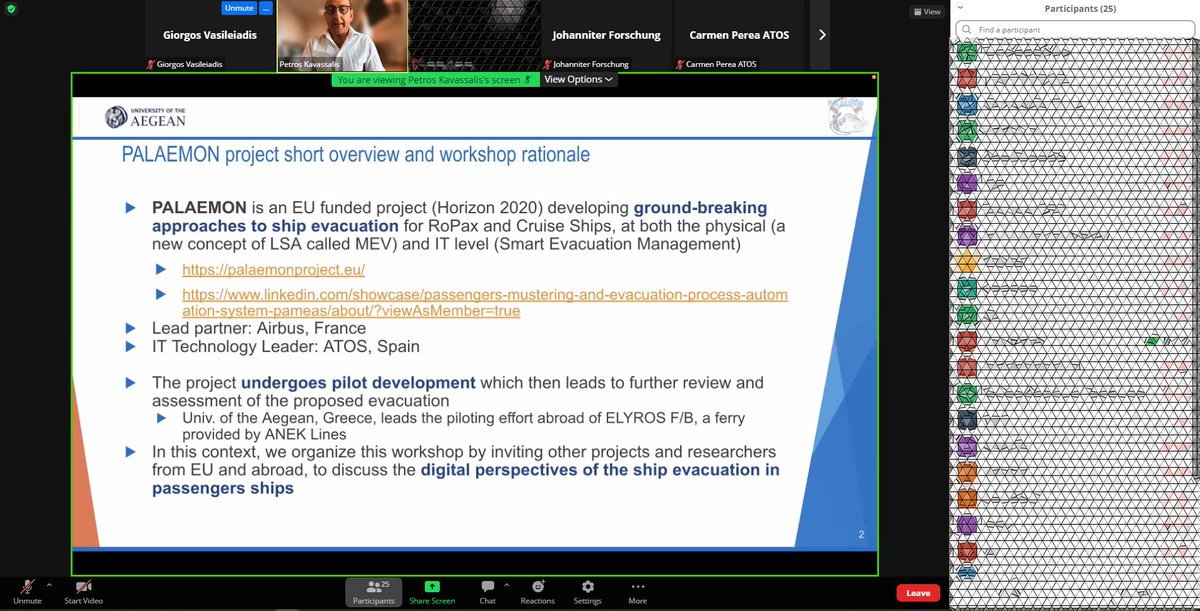
Task: Click the 'You are viewing Petros Kavassalis's screen' banner
Action: 434,79
